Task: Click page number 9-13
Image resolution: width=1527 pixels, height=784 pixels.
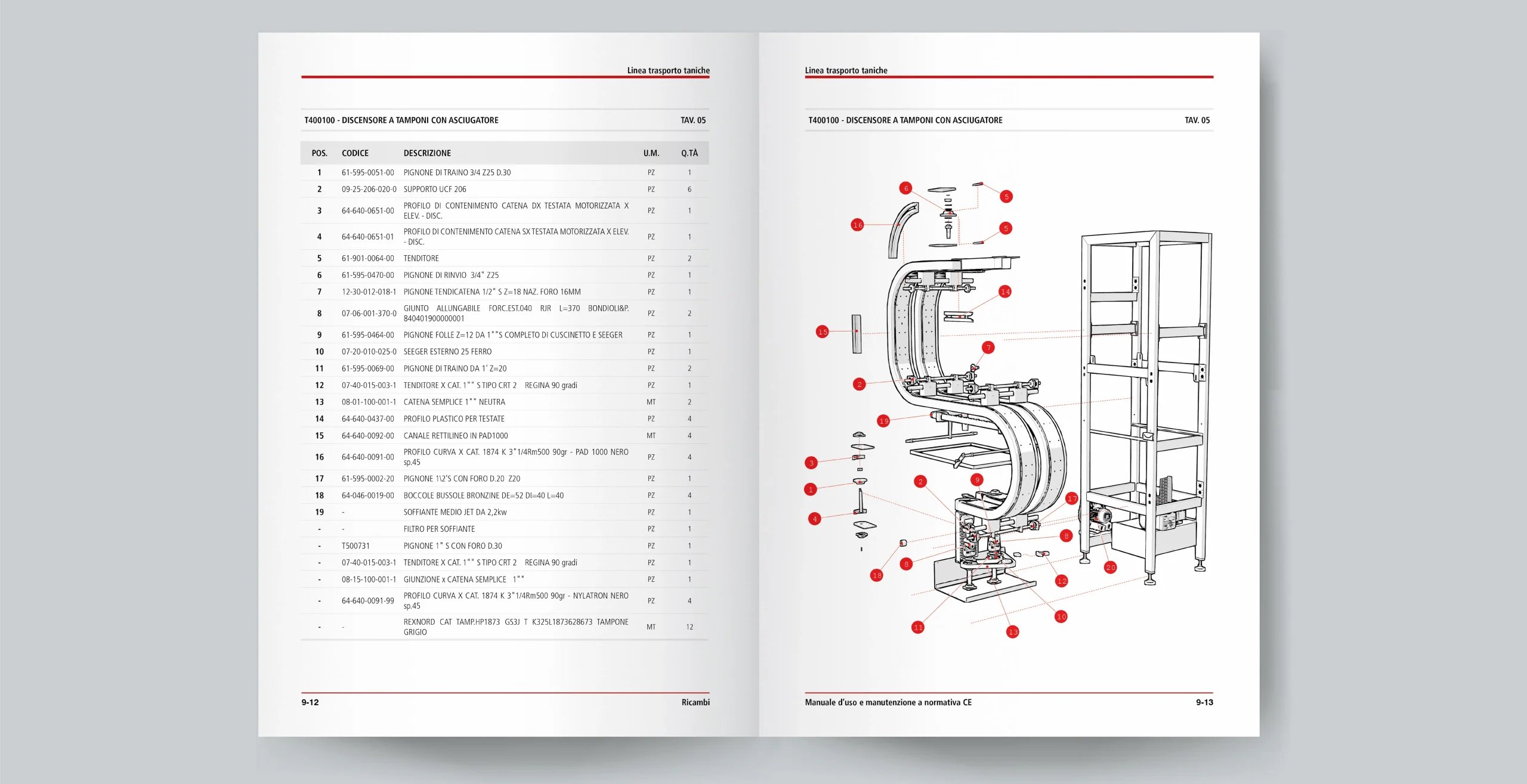Action: 1204,702
